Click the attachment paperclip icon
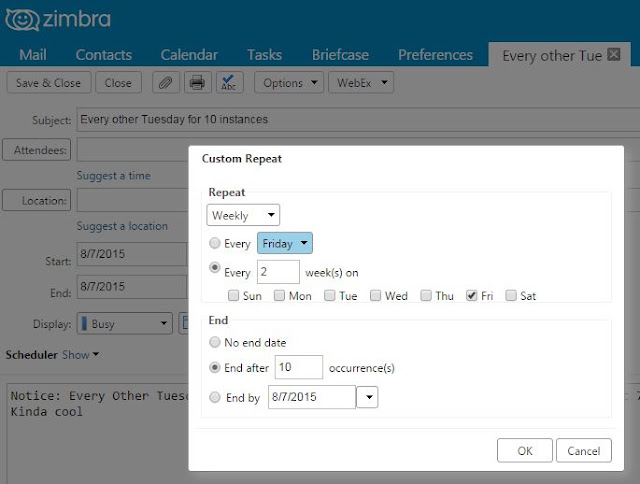Image resolution: width=640 pixels, height=484 pixels. pyautogui.click(x=165, y=83)
